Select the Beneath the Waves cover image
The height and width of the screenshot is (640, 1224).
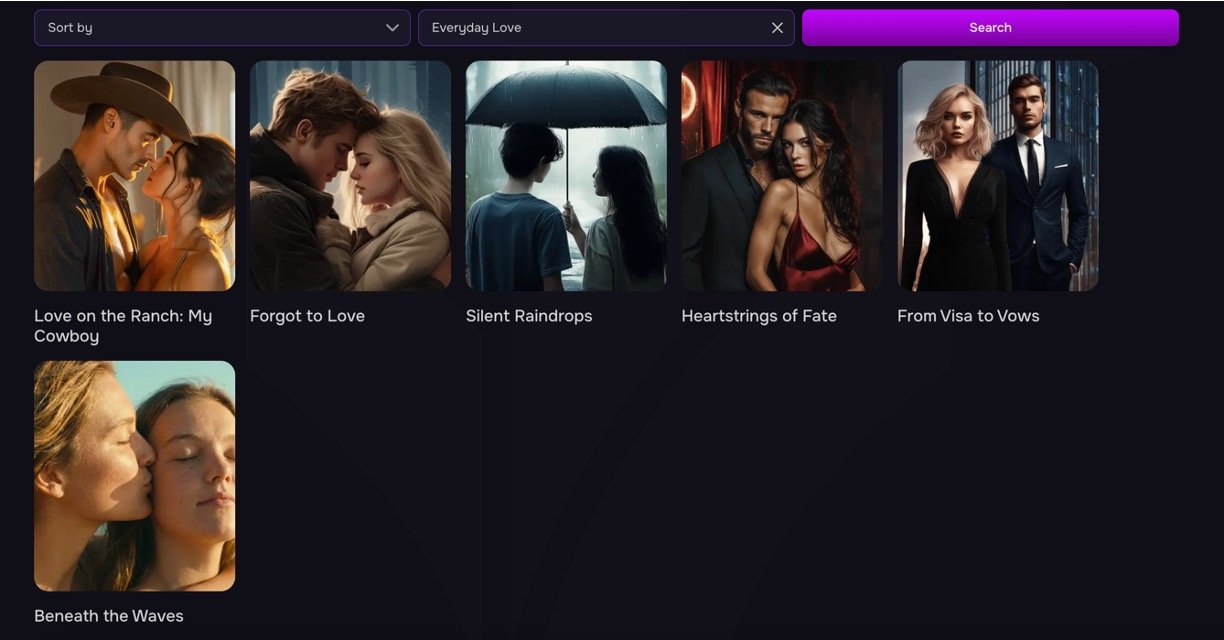(134, 476)
